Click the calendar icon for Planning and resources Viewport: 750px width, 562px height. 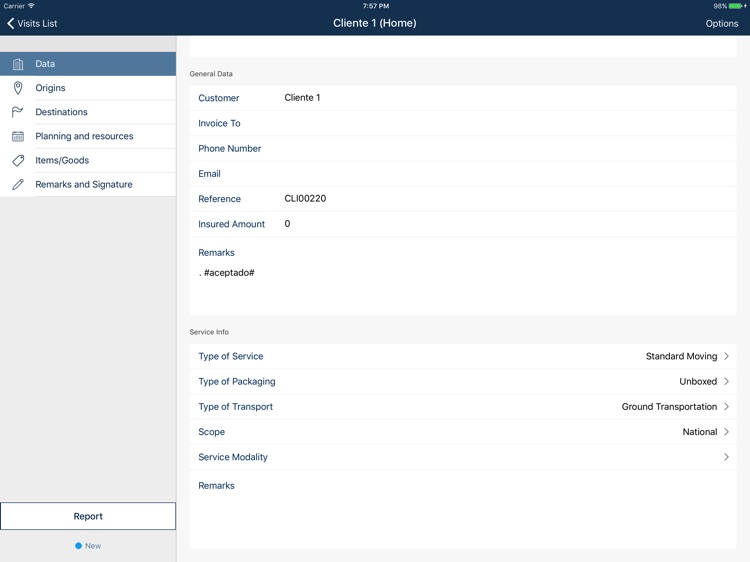(x=18, y=136)
